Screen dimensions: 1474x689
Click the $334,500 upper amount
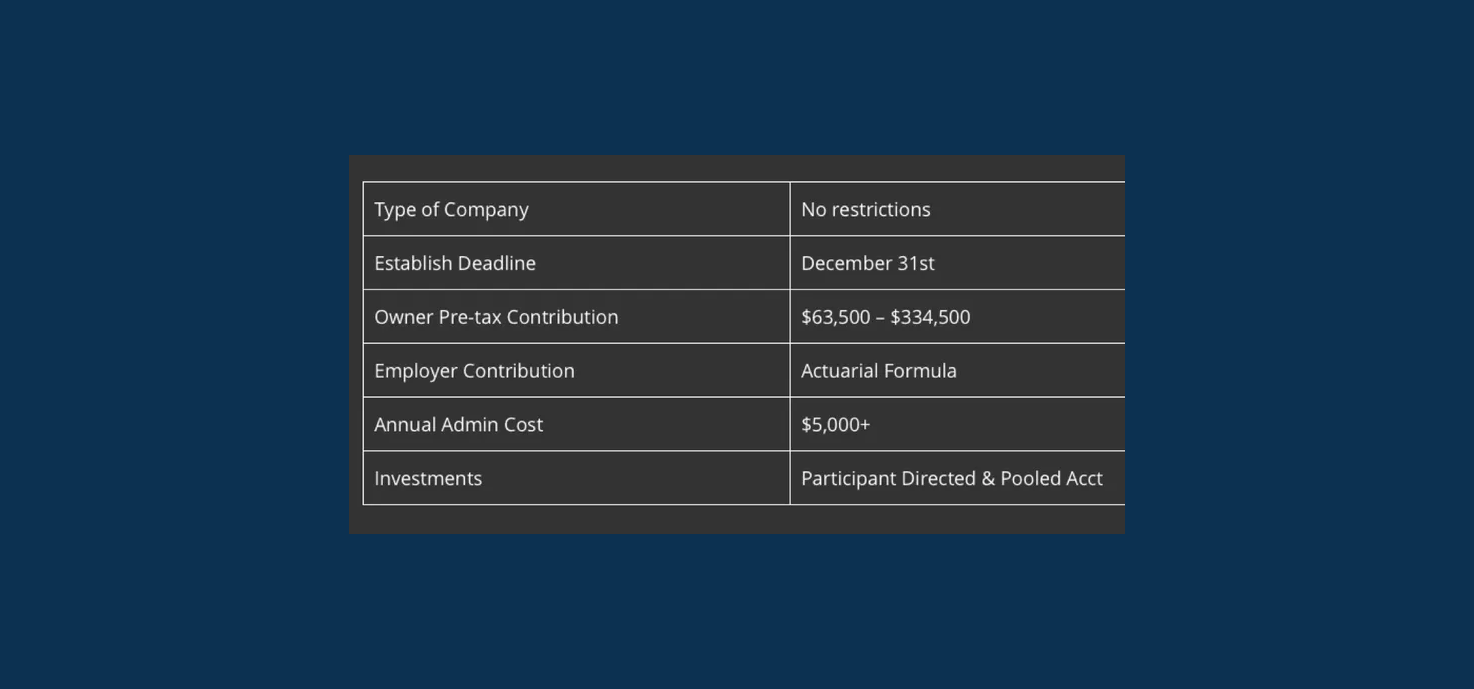click(x=930, y=318)
